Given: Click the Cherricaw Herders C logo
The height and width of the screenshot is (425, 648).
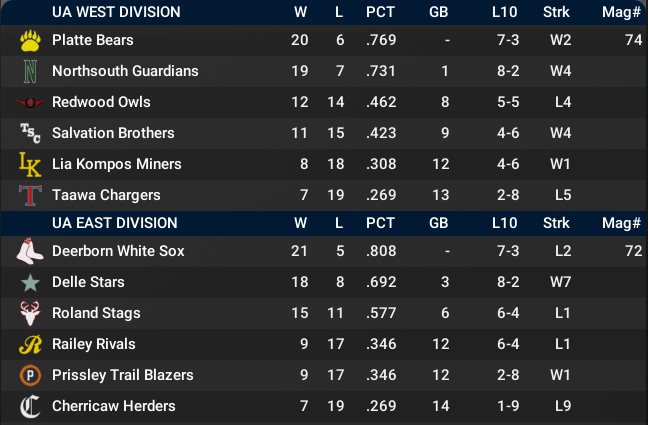Looking at the screenshot, I should pos(30,407).
